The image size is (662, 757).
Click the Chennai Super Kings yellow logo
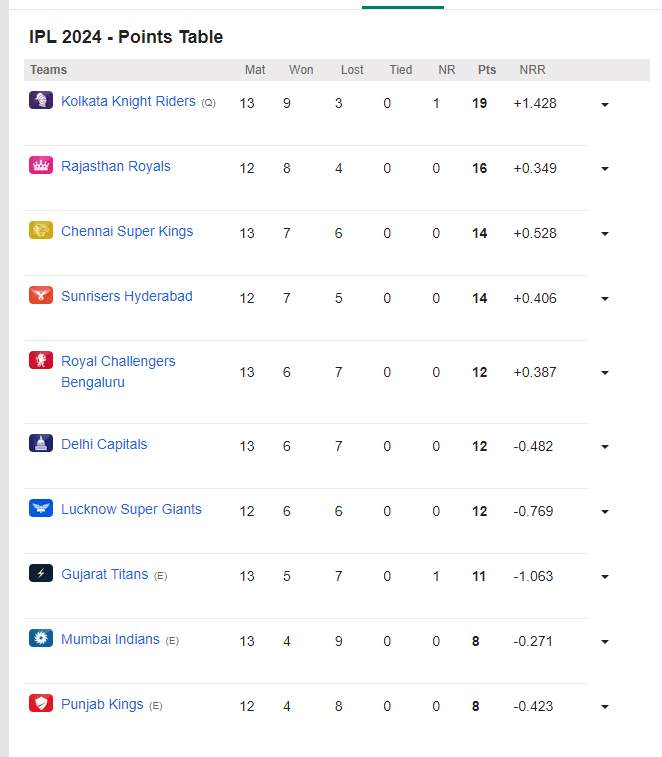point(41,230)
